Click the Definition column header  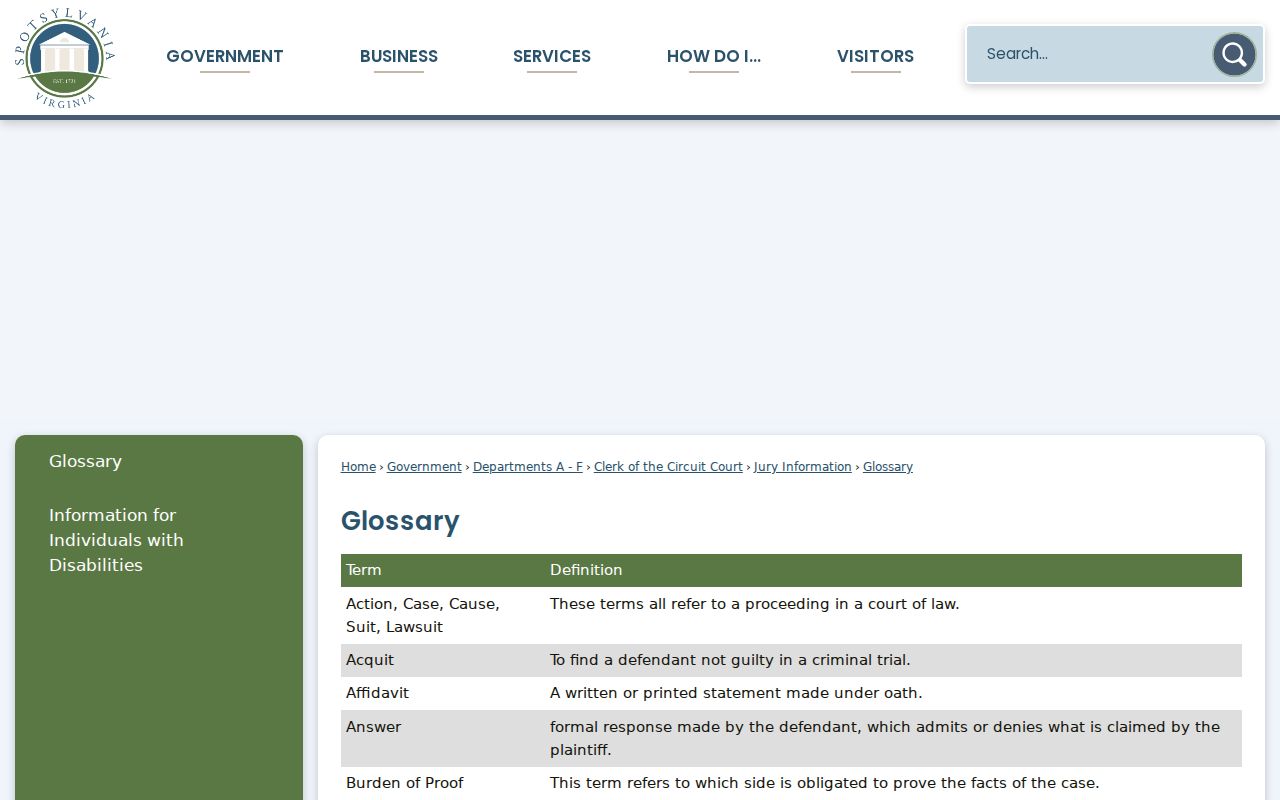(893, 570)
